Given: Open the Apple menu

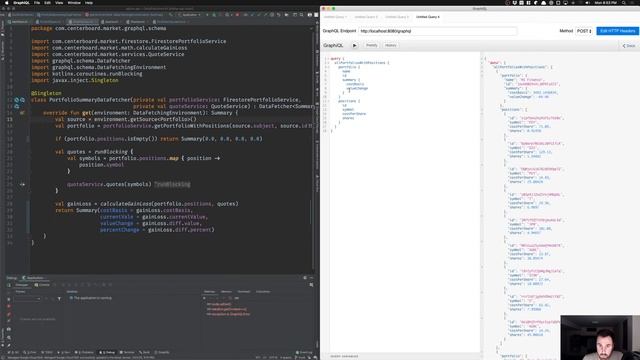Looking at the screenshot, I should [x=6, y=3].
